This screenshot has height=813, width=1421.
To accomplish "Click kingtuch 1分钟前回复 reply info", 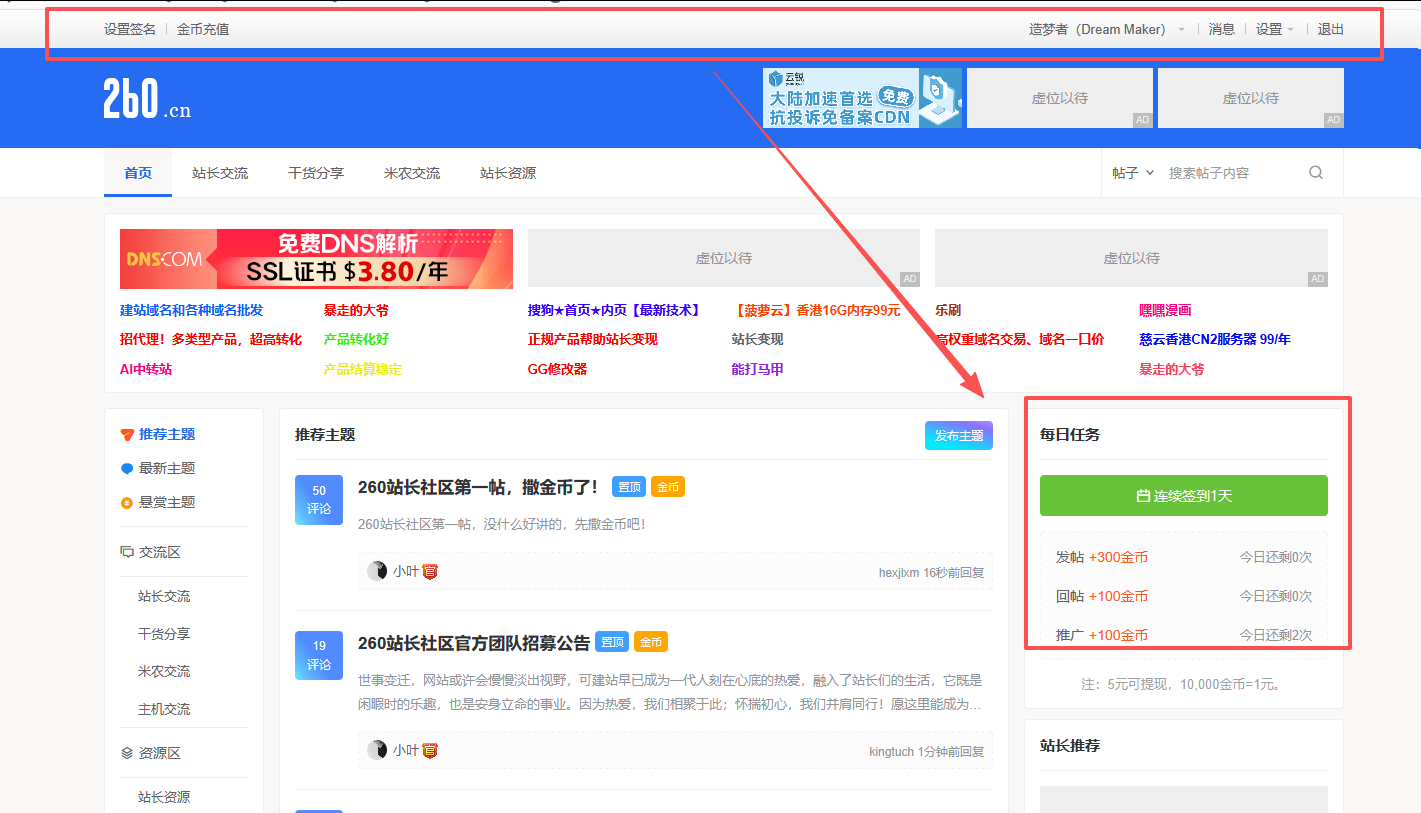I will pyautogui.click(x=927, y=751).
